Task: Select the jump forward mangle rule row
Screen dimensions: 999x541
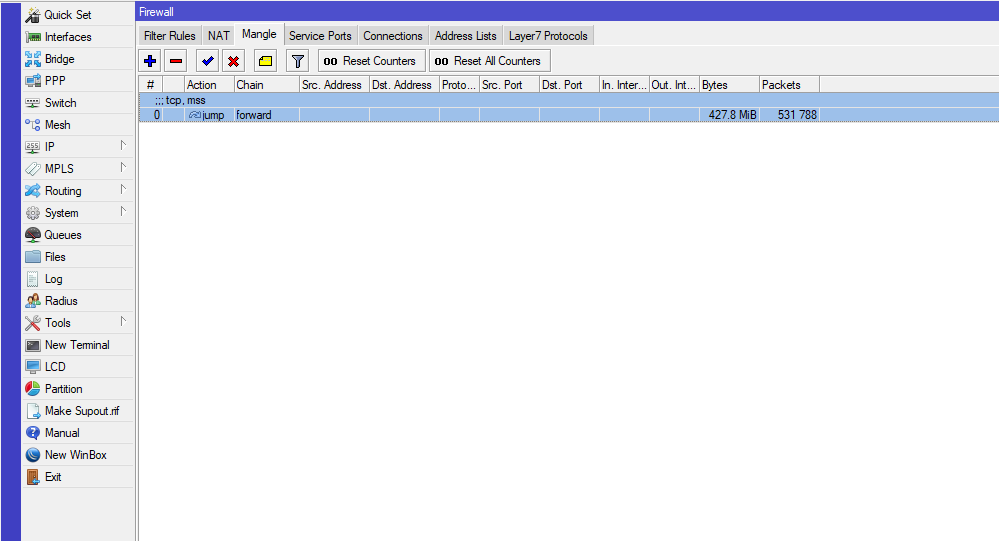Action: click(400, 115)
